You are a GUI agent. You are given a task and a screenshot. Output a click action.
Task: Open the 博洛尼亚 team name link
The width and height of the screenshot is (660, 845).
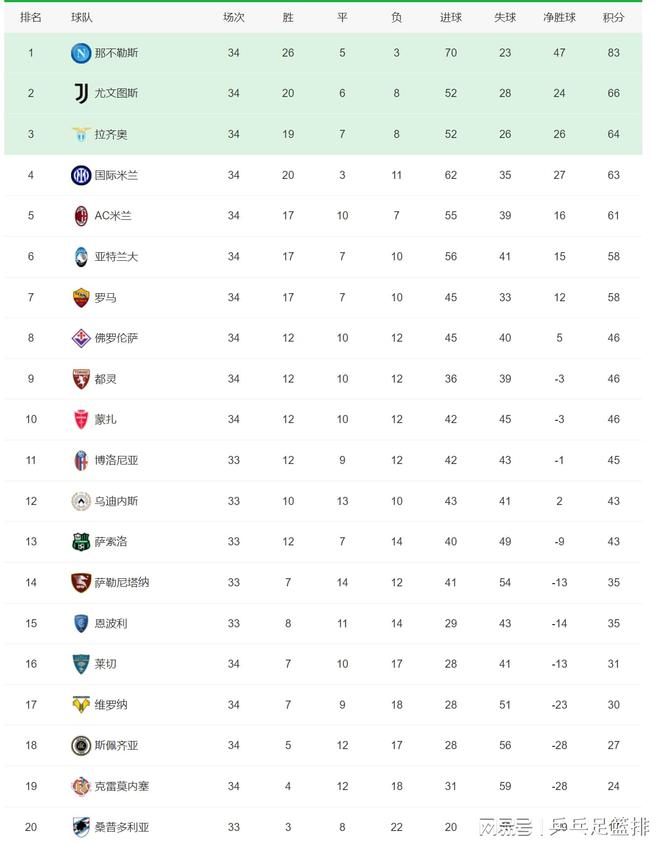pyautogui.click(x=116, y=460)
